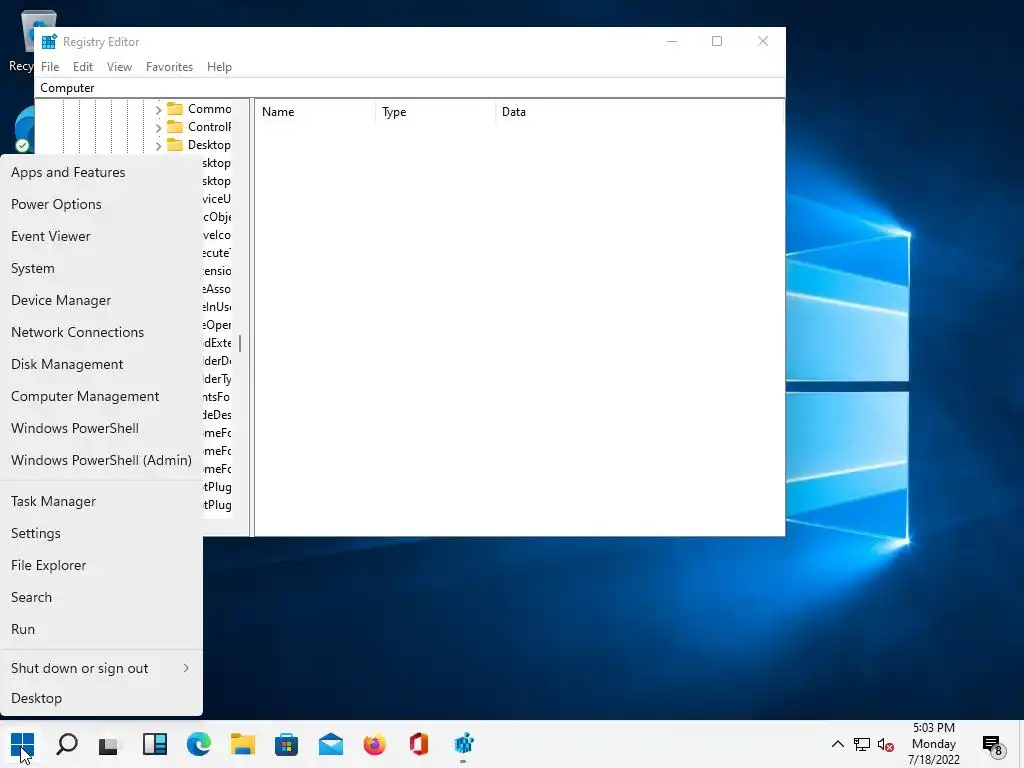Open Network Connections
The image size is (1024, 768).
coord(101,332)
